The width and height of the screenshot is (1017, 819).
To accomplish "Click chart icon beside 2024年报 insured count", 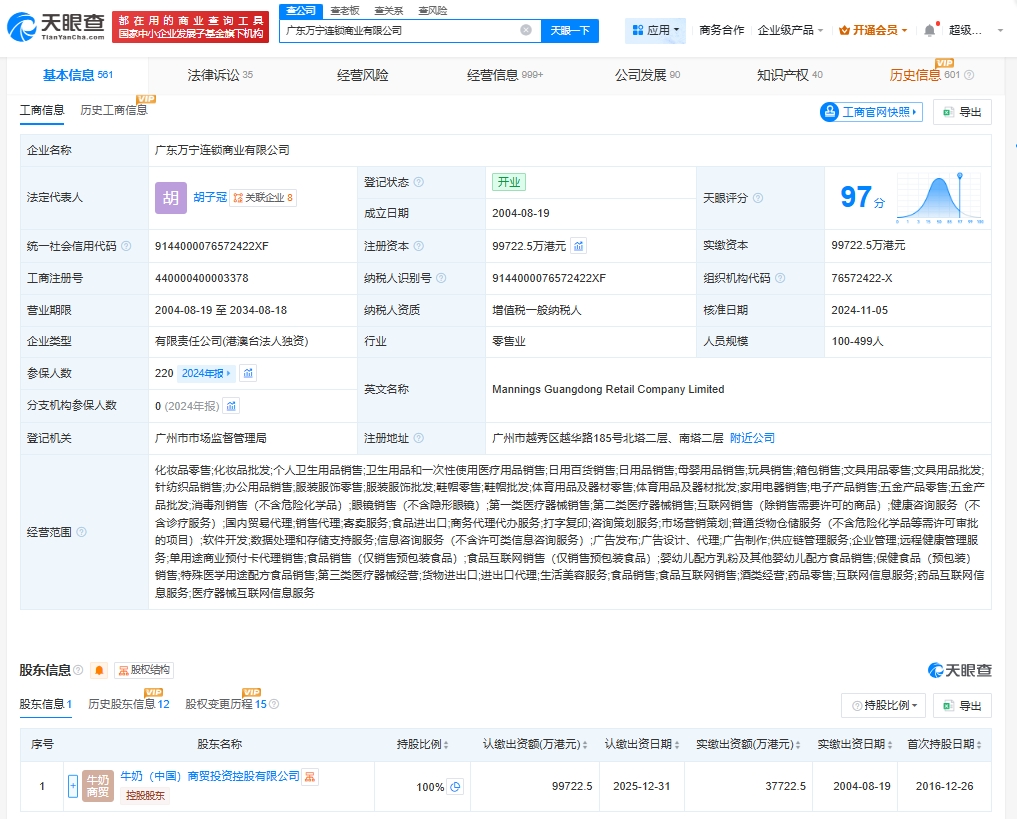I will point(248,373).
